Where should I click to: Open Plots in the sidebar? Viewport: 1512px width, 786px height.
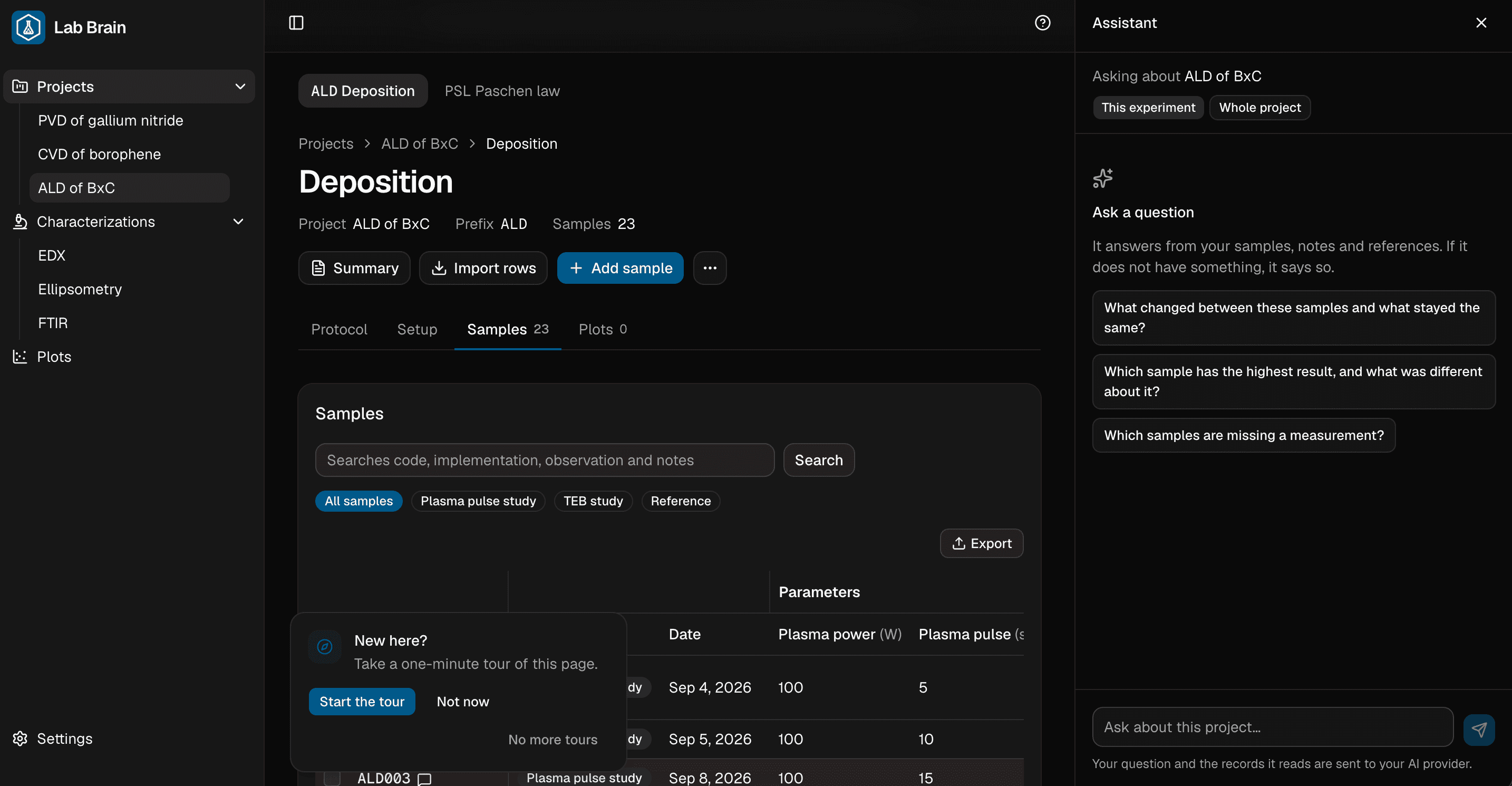[42, 357]
